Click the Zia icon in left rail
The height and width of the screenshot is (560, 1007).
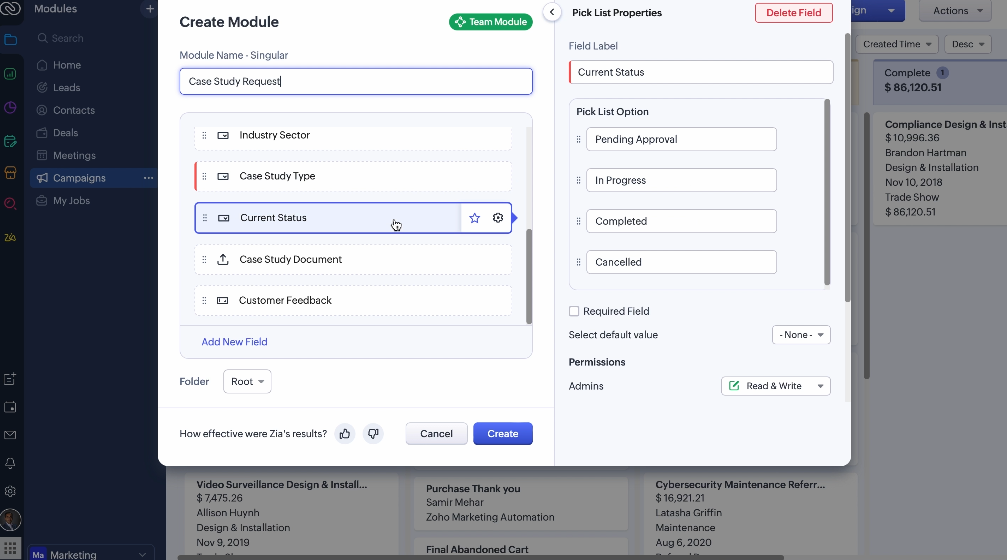click(10, 238)
